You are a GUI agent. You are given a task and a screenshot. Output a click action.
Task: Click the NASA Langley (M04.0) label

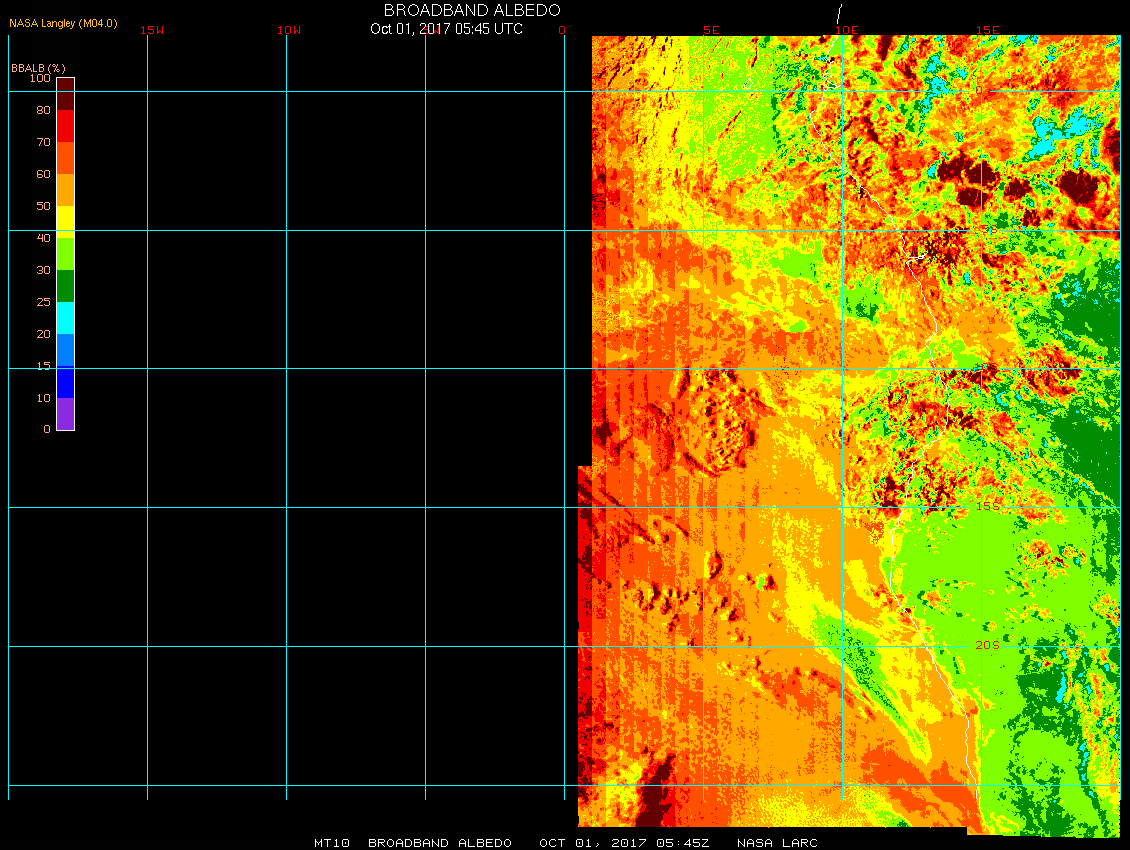63,23
